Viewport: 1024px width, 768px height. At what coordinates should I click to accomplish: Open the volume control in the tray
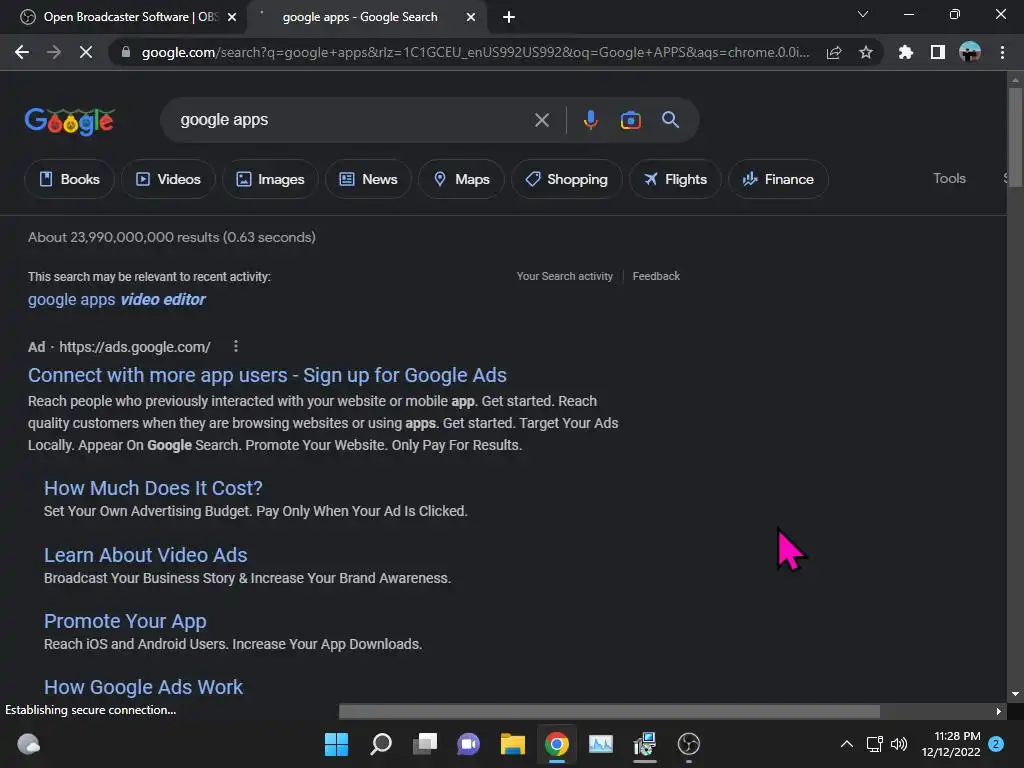click(x=899, y=744)
